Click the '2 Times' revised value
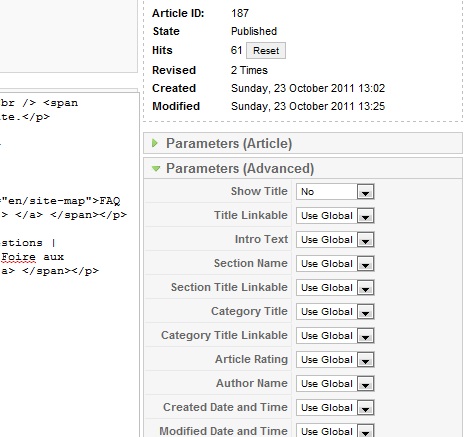 (x=249, y=70)
